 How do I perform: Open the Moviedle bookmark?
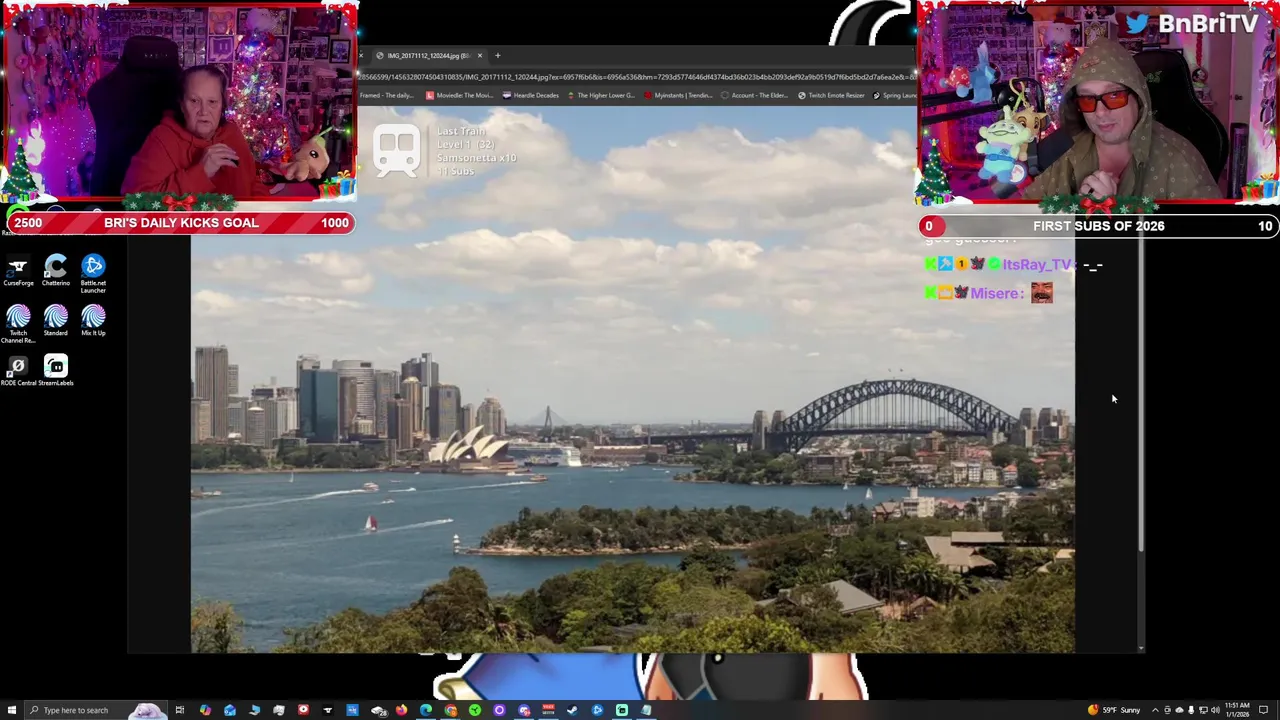click(459, 96)
